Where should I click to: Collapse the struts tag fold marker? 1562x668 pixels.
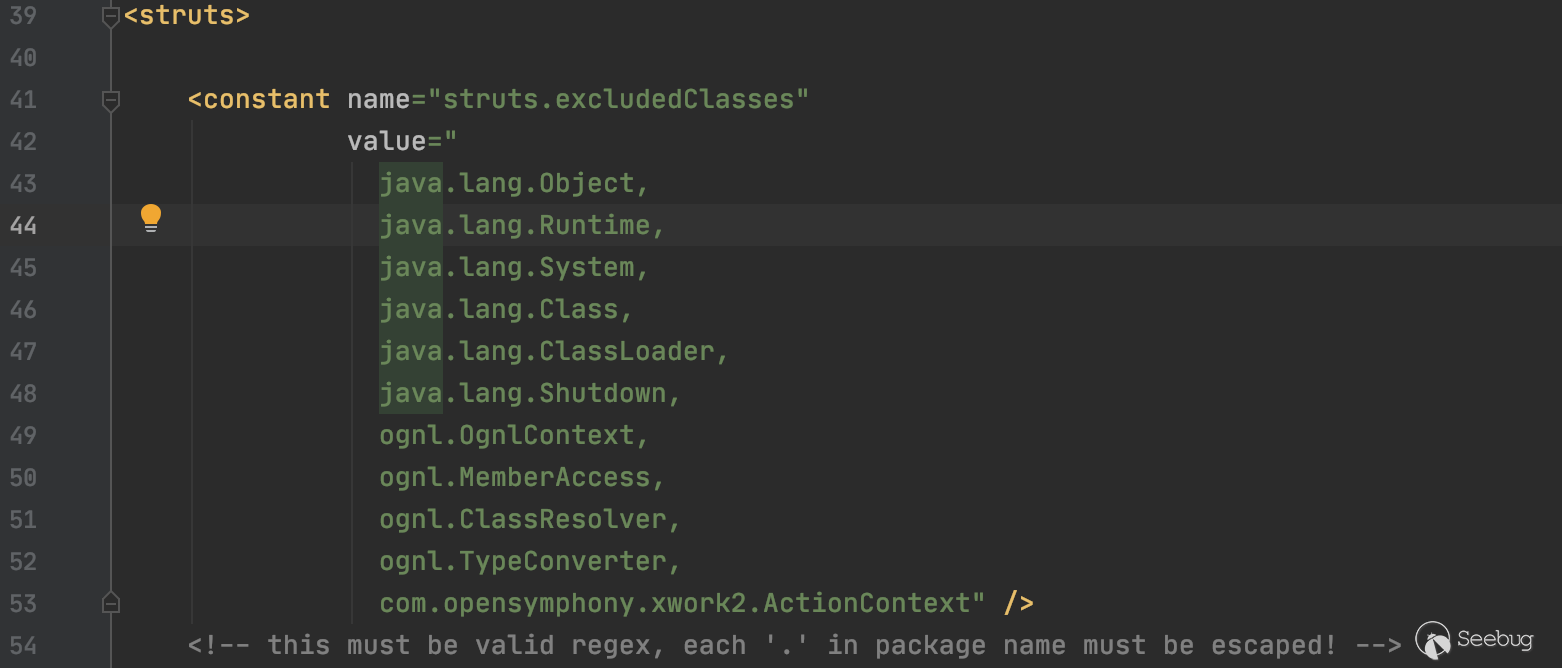(x=111, y=16)
